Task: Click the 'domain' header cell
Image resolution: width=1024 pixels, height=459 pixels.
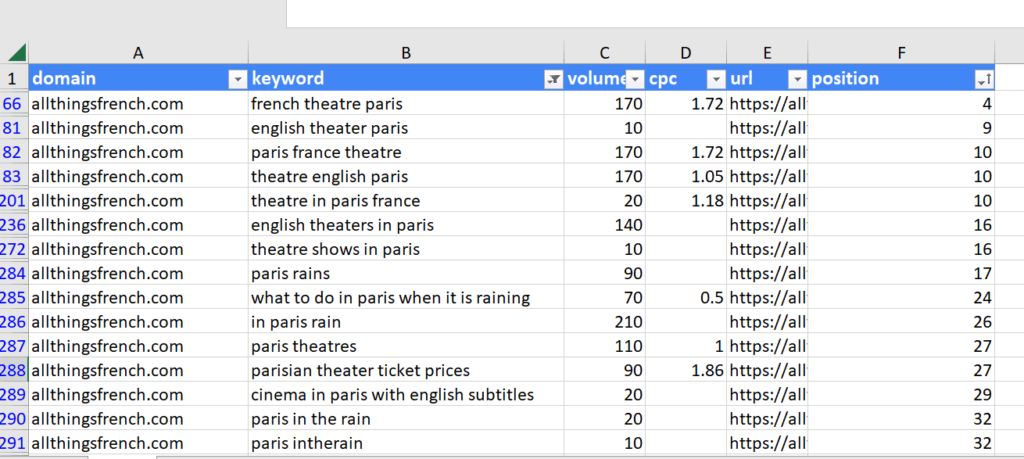Action: tap(138, 79)
